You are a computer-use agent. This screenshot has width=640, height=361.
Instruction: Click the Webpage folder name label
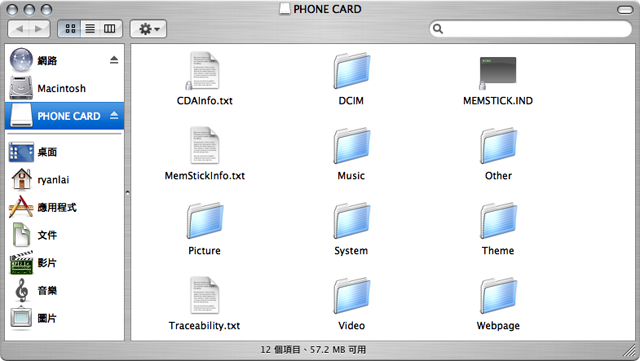point(498,326)
